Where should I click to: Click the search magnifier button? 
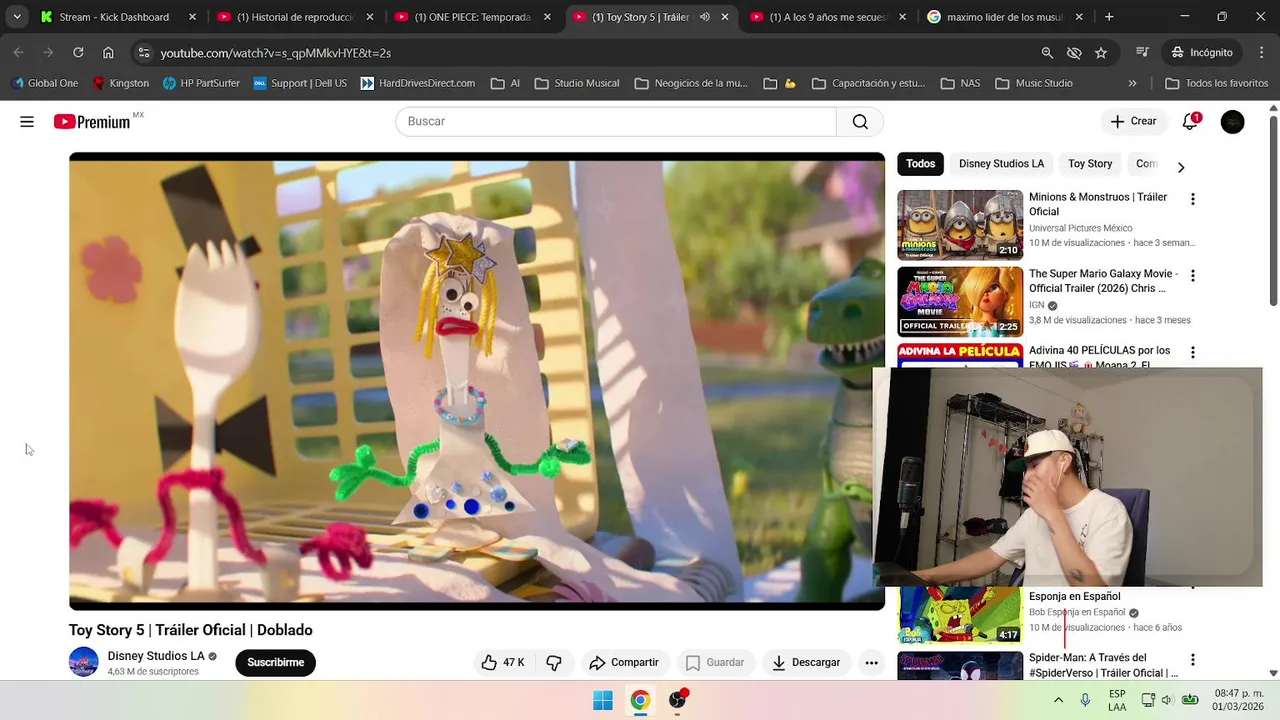(x=860, y=121)
